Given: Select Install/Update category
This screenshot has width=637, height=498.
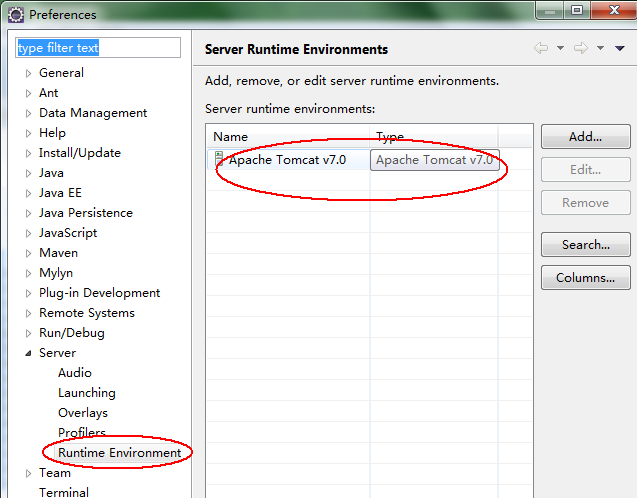Looking at the screenshot, I should pyautogui.click(x=80, y=153).
